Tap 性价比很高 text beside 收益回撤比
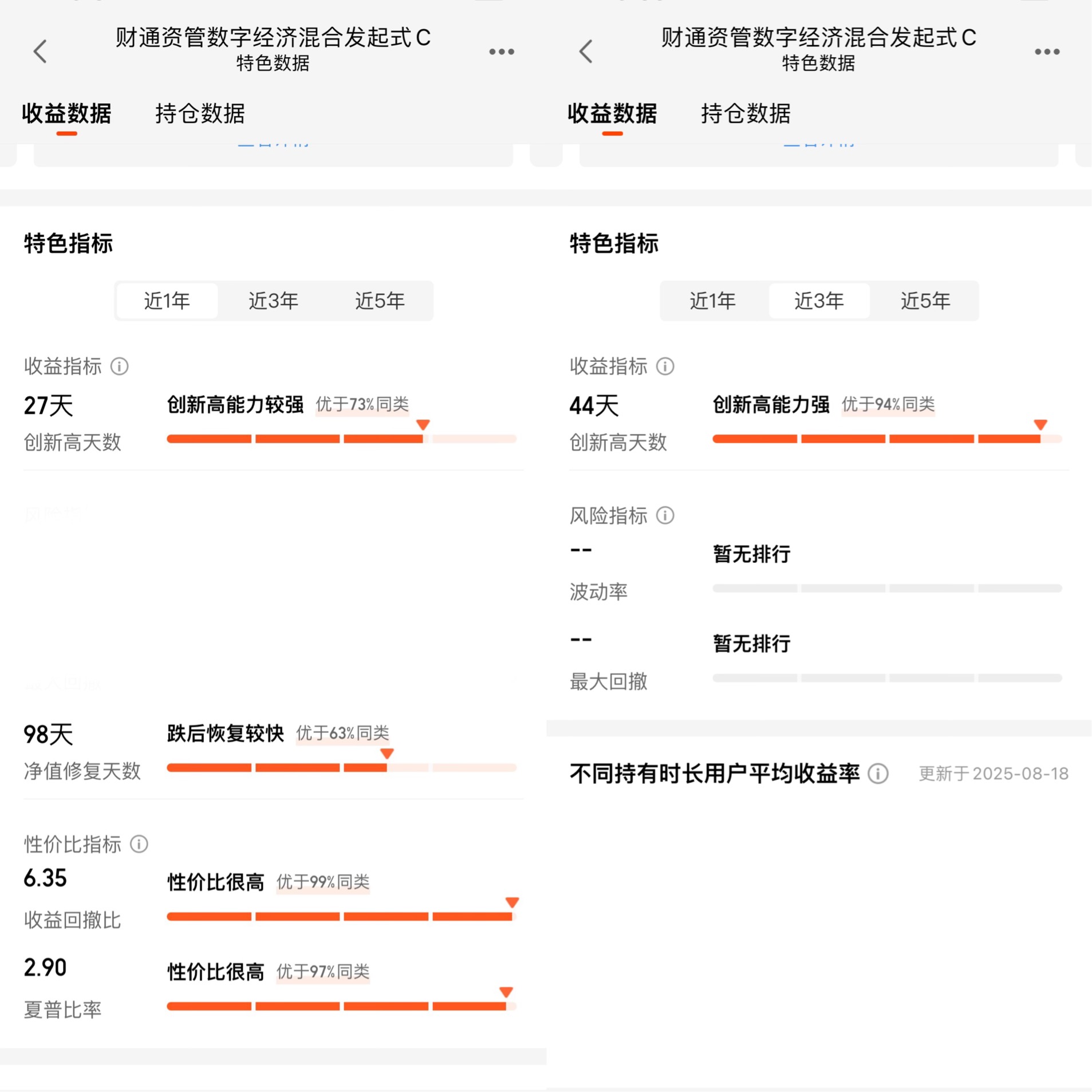Screen dimensions: 1092x1092 216,882
